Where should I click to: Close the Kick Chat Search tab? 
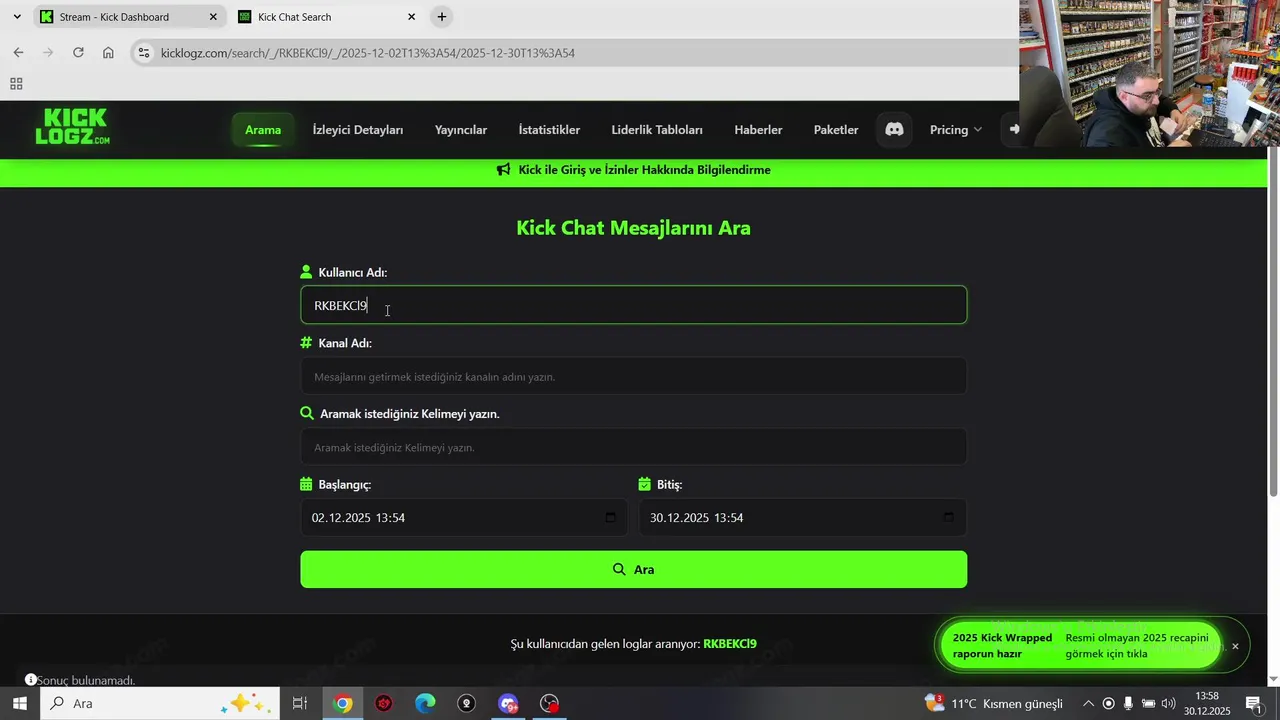[411, 17]
